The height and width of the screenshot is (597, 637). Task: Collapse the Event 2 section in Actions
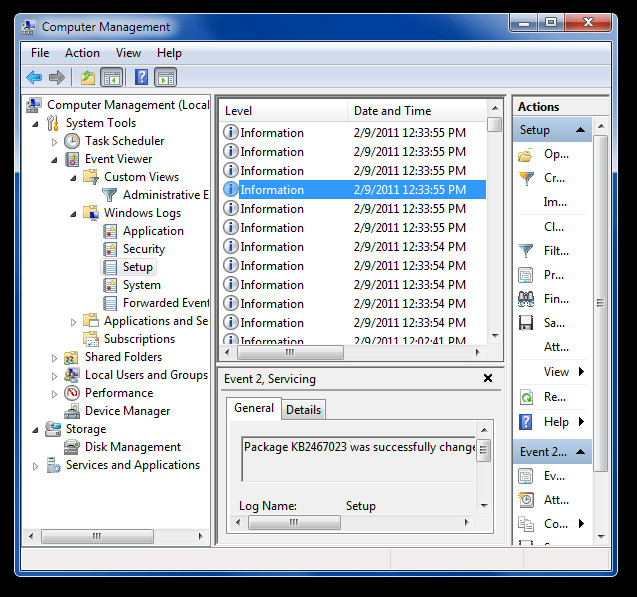(581, 452)
